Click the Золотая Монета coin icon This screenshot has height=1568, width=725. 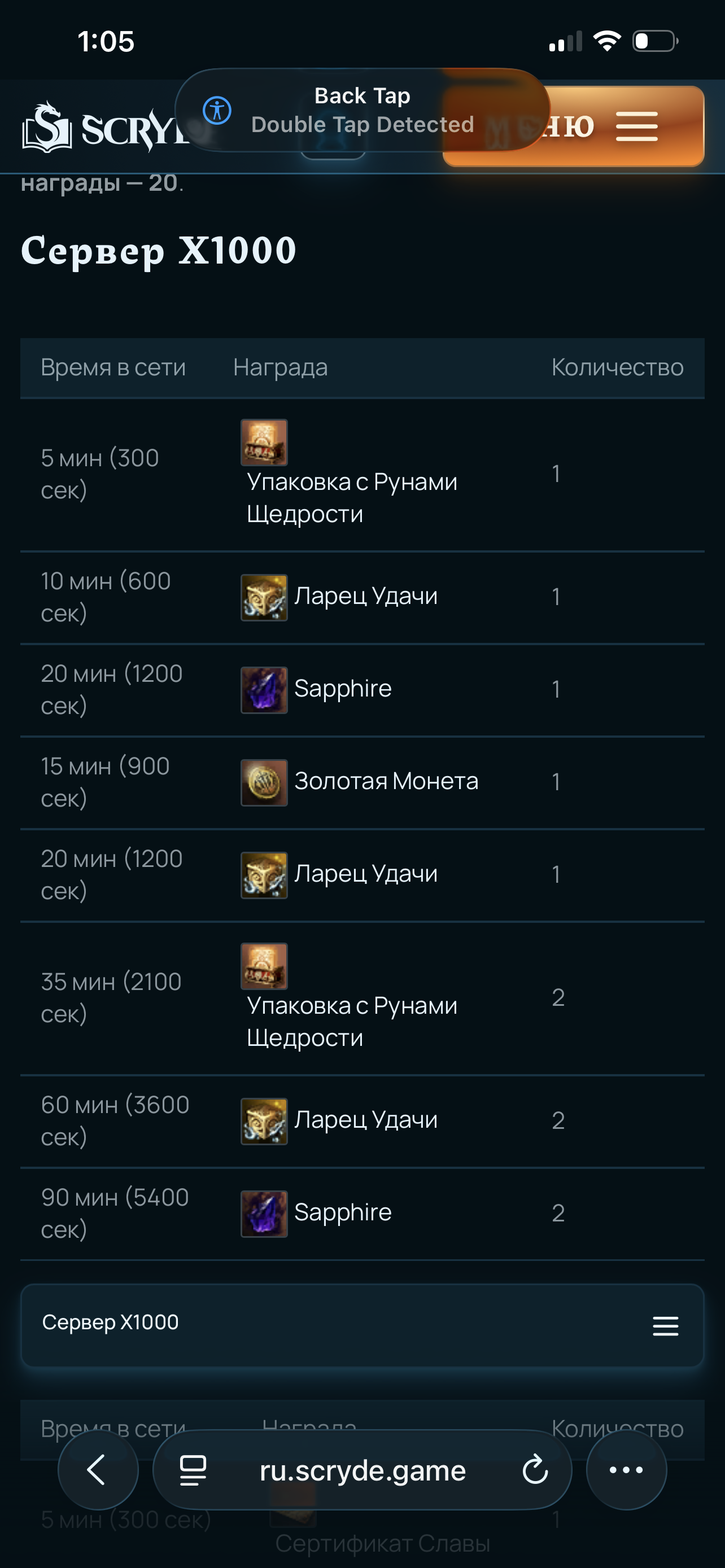[x=264, y=783]
